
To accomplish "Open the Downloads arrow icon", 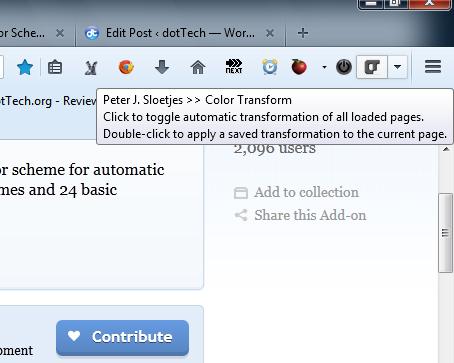I will 162,67.
